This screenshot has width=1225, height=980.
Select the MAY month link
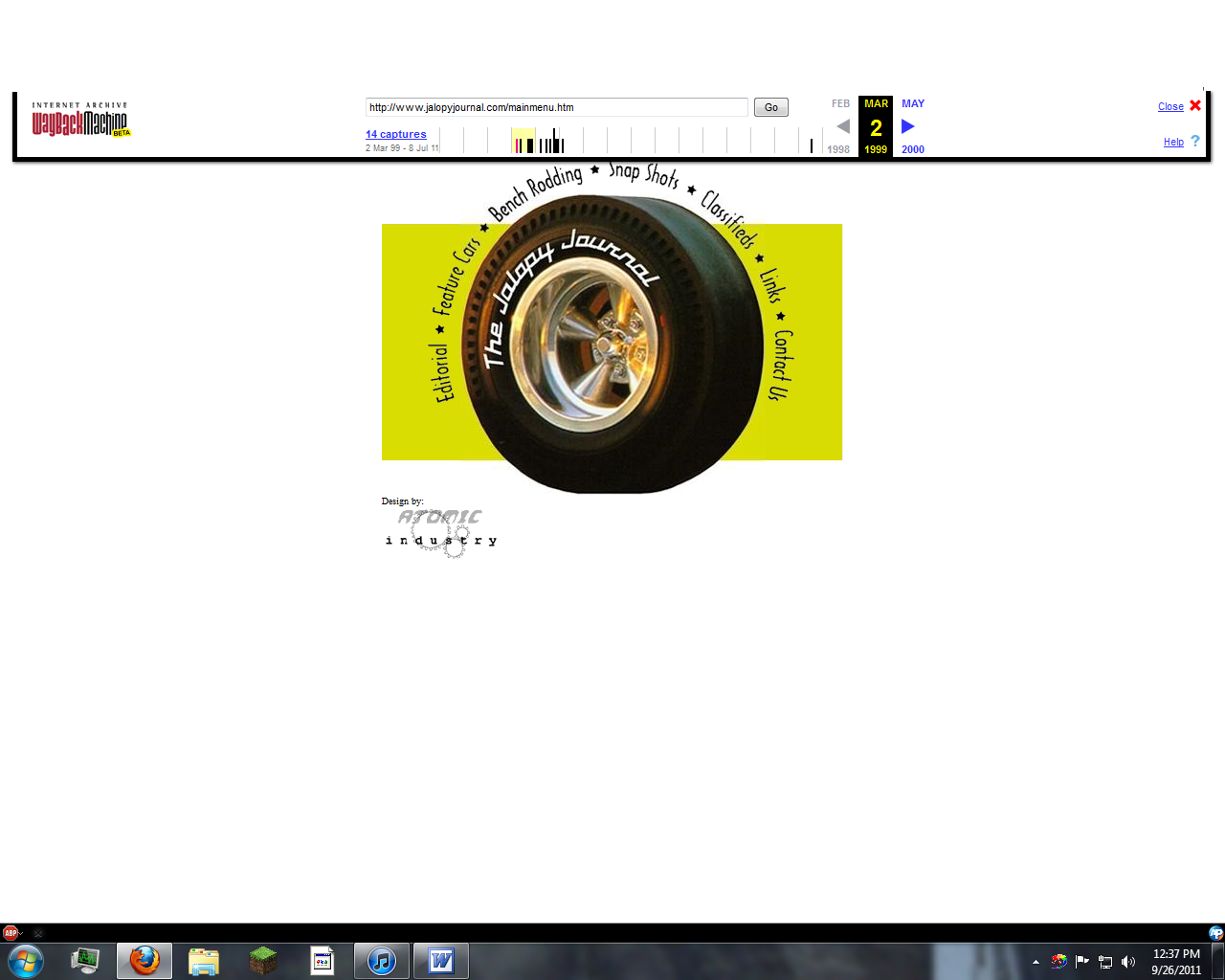pyautogui.click(x=913, y=103)
